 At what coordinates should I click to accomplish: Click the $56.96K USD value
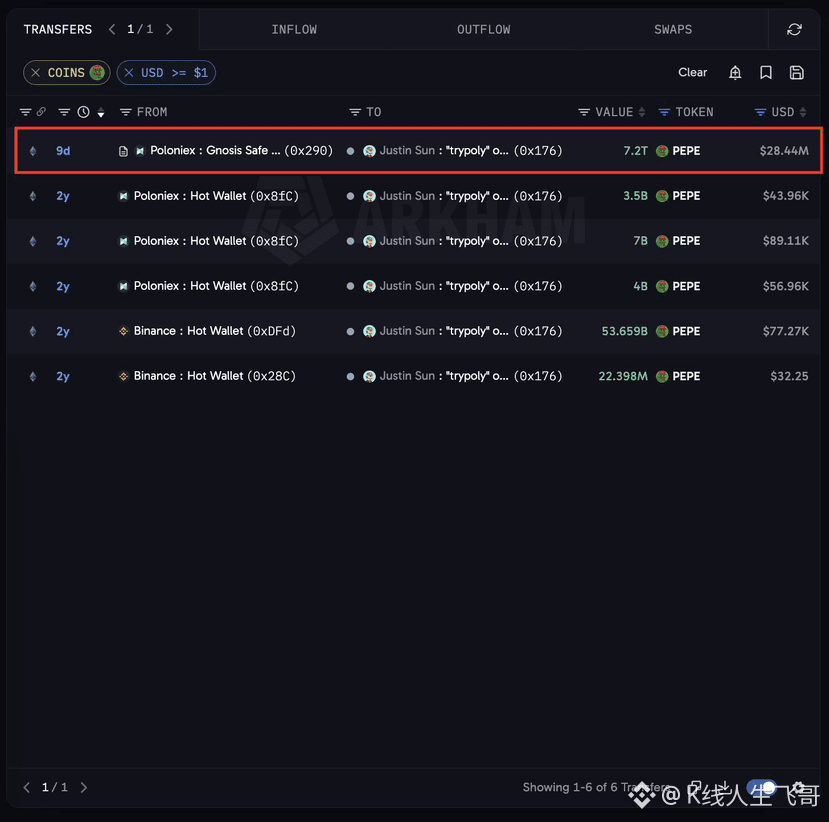[x=785, y=286]
